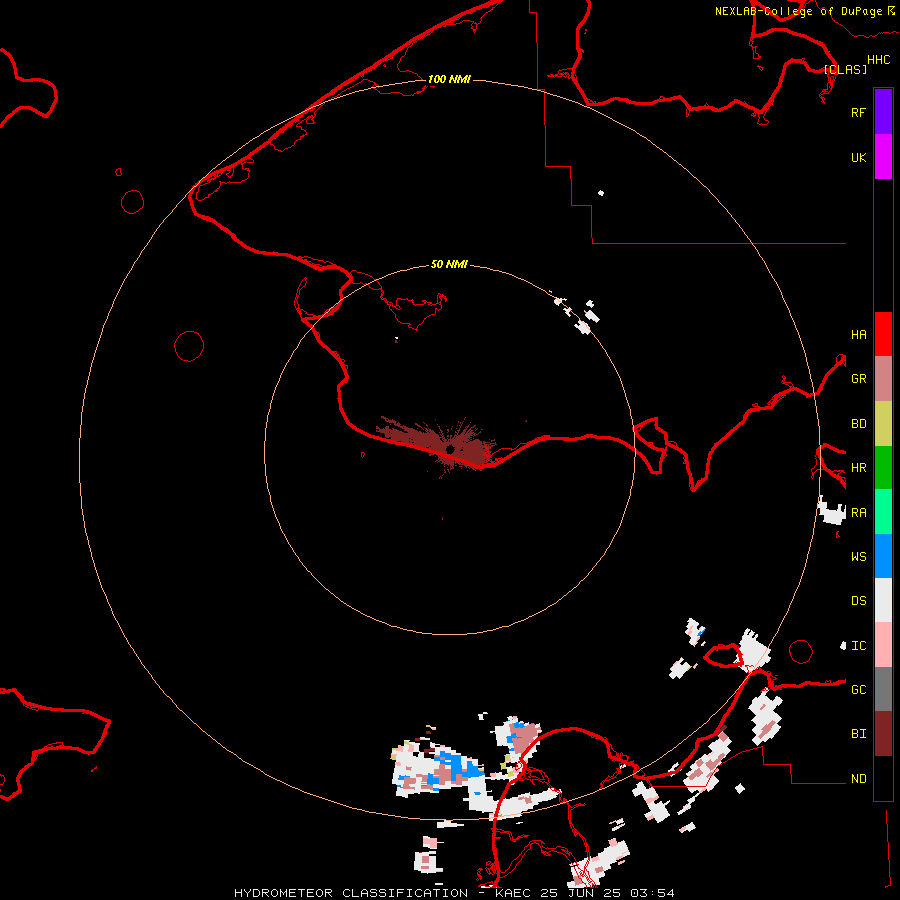Click the UK legend label
Viewport: 900px width, 900px height.
tap(858, 157)
